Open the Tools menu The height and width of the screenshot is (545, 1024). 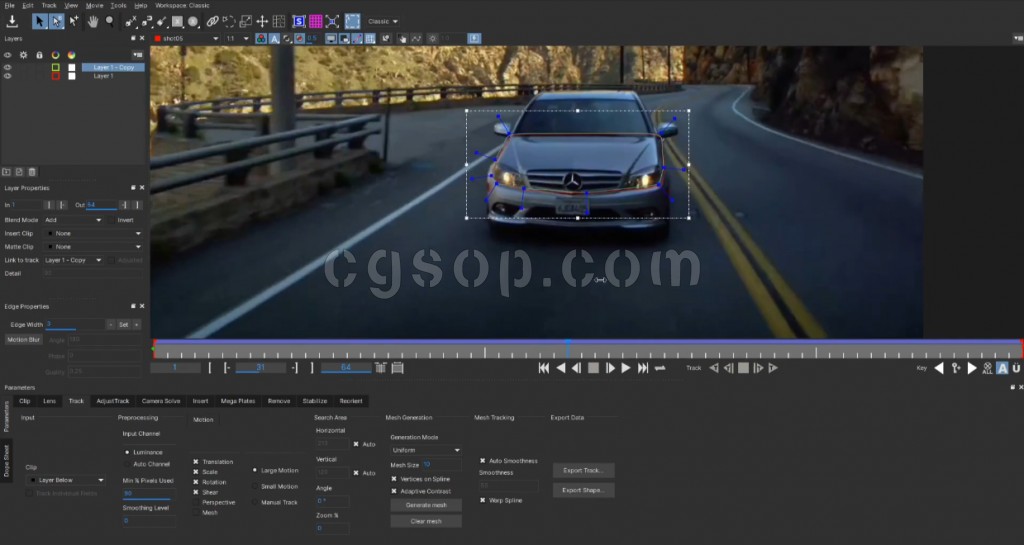point(118,5)
